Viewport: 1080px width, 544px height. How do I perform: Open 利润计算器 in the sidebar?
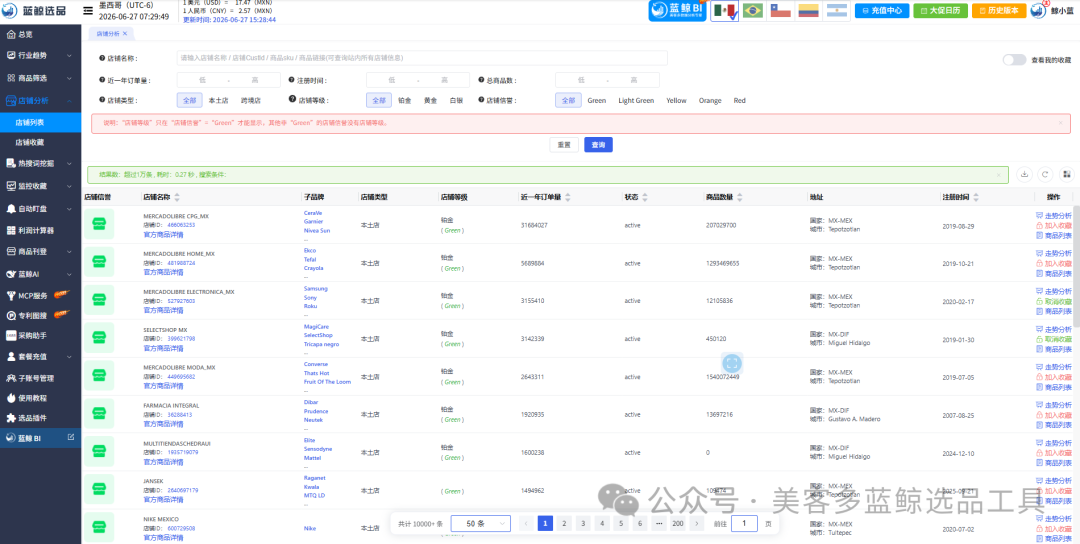[x=40, y=230]
